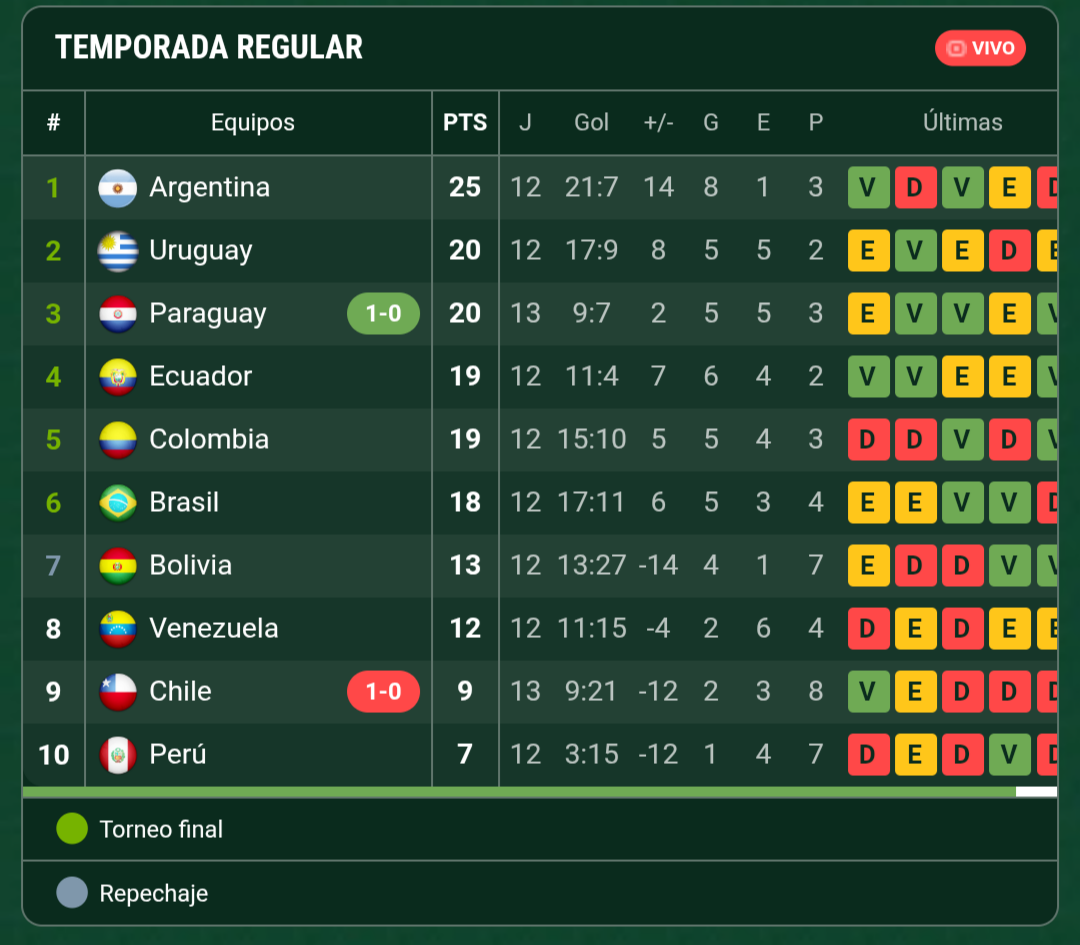Click the Perú flag icon
This screenshot has height=945, width=1080.
[x=118, y=755]
